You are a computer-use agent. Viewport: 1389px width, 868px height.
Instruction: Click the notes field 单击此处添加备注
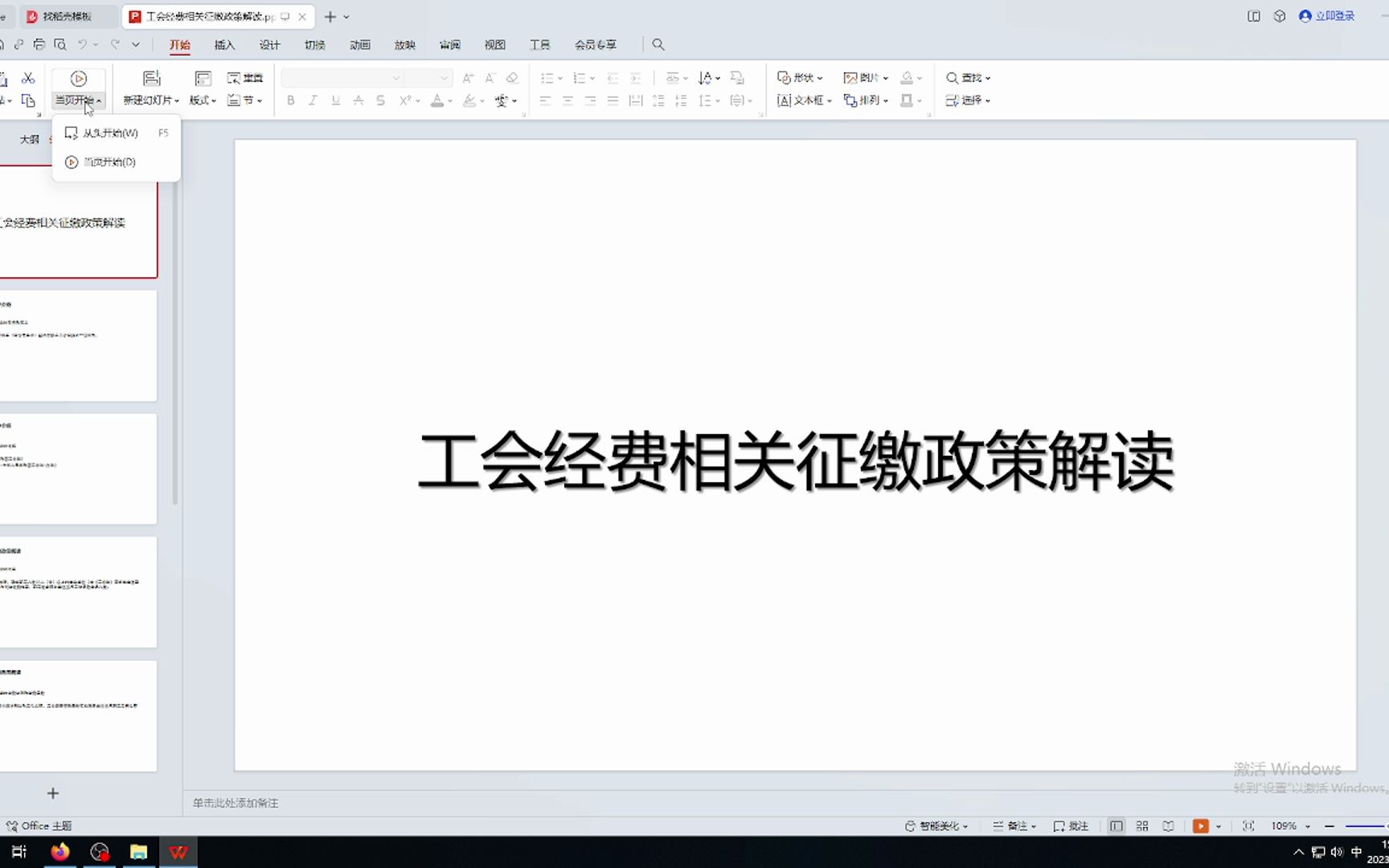[236, 803]
